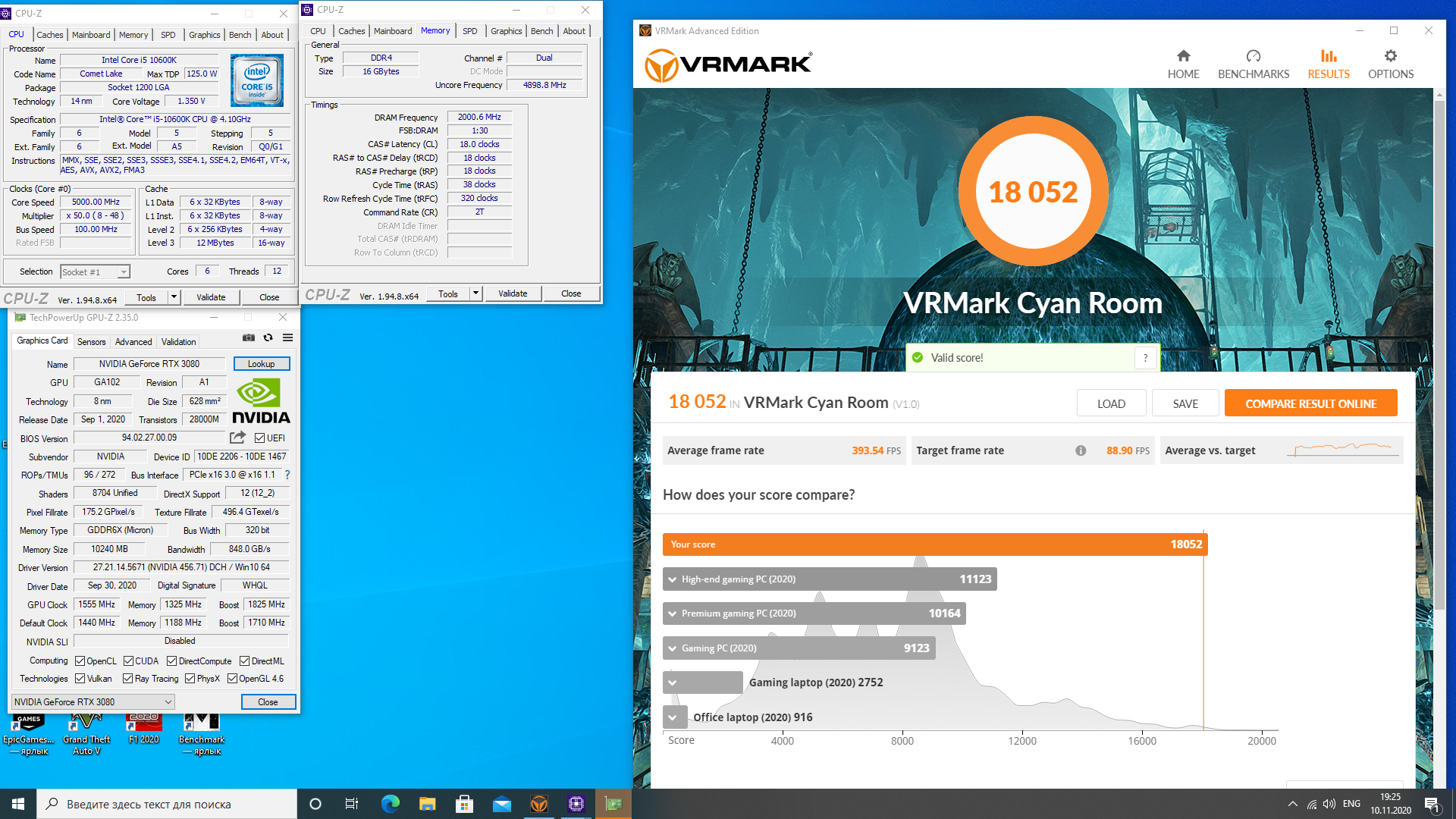Click VRMark vertical scrollbar
This screenshot has width=1456, height=819.
coord(1439,356)
